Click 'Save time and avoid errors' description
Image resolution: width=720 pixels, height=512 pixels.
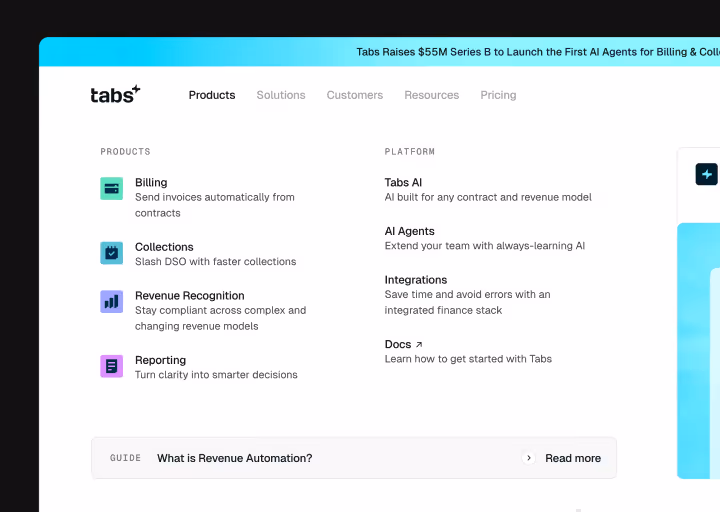tap(467, 302)
